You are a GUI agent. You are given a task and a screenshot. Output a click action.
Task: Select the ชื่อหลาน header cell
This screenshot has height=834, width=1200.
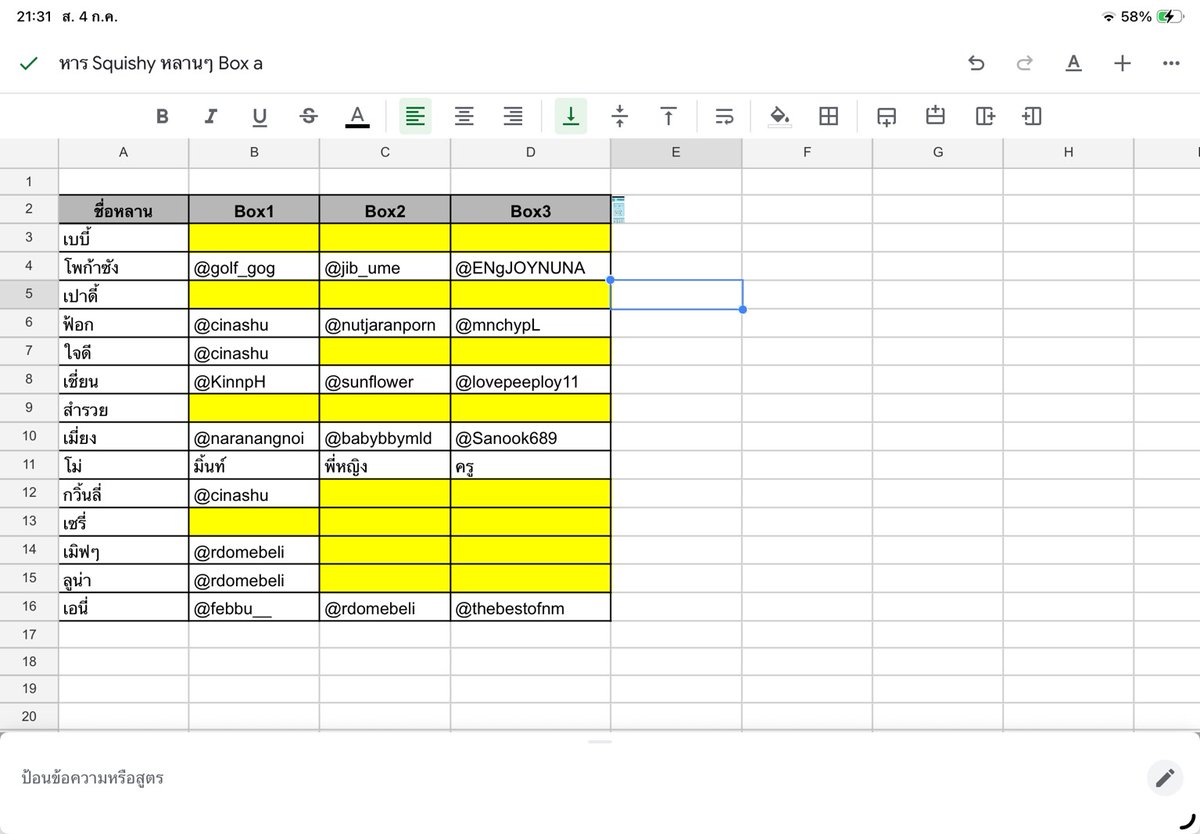(123, 210)
